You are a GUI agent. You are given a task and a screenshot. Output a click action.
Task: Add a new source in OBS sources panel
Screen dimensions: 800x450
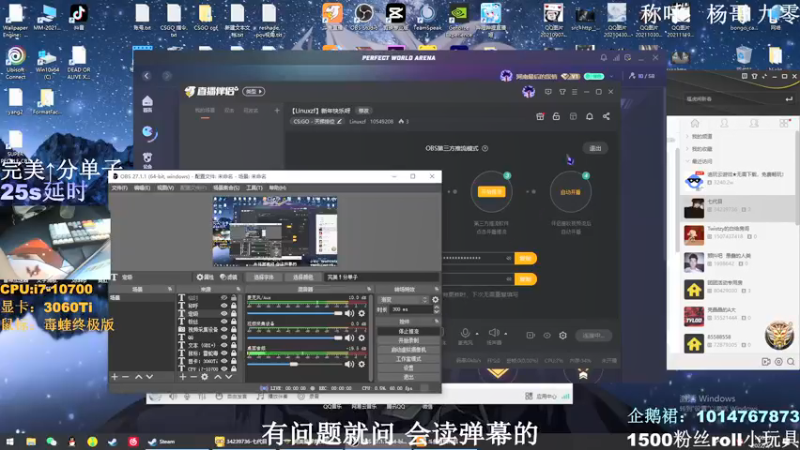[183, 377]
